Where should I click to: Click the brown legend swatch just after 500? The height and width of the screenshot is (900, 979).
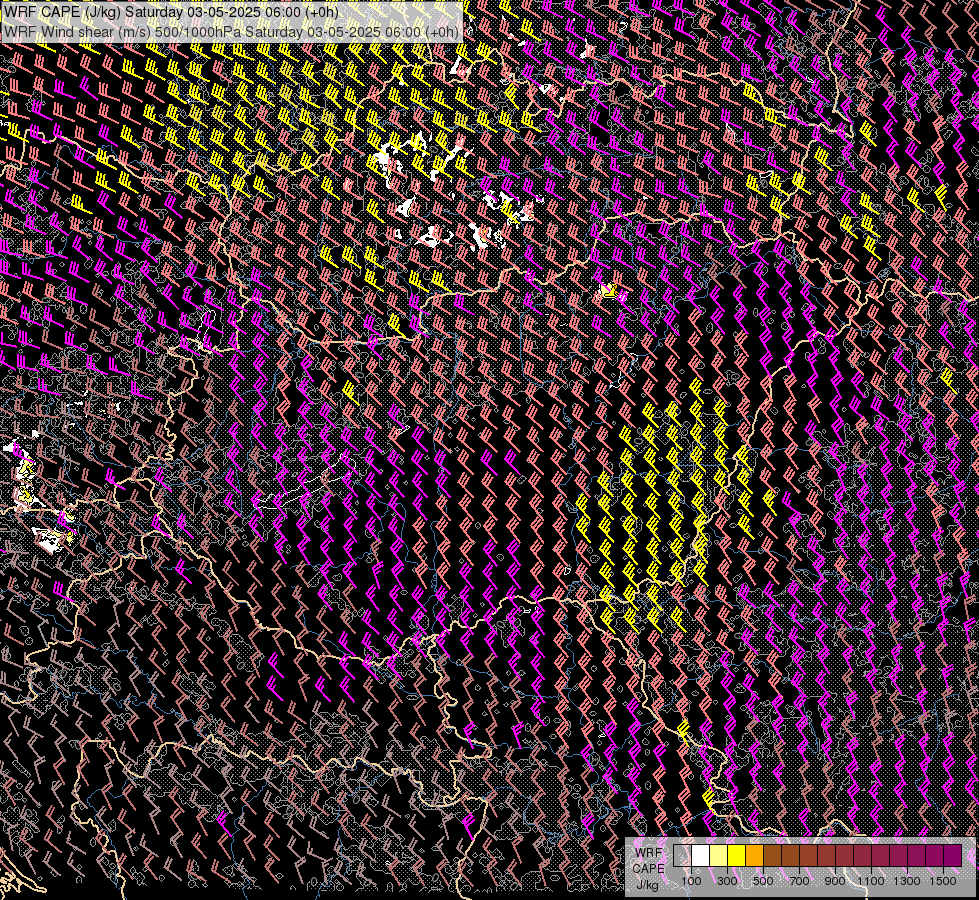coord(772,855)
